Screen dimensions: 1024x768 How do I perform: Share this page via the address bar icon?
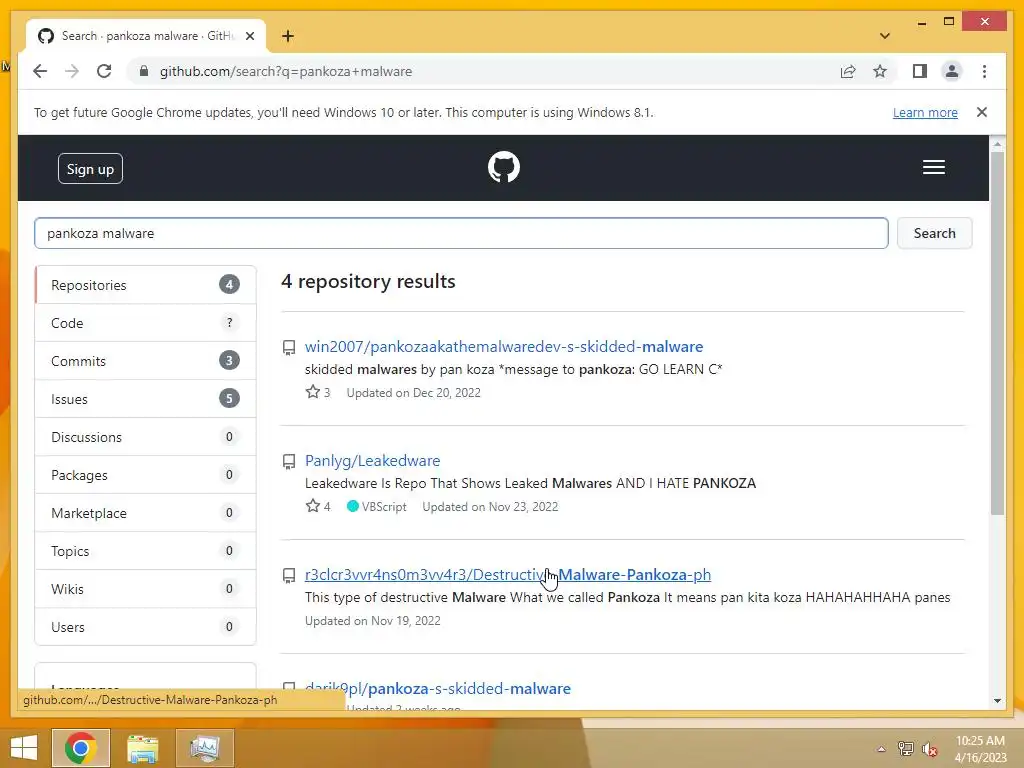(x=848, y=71)
